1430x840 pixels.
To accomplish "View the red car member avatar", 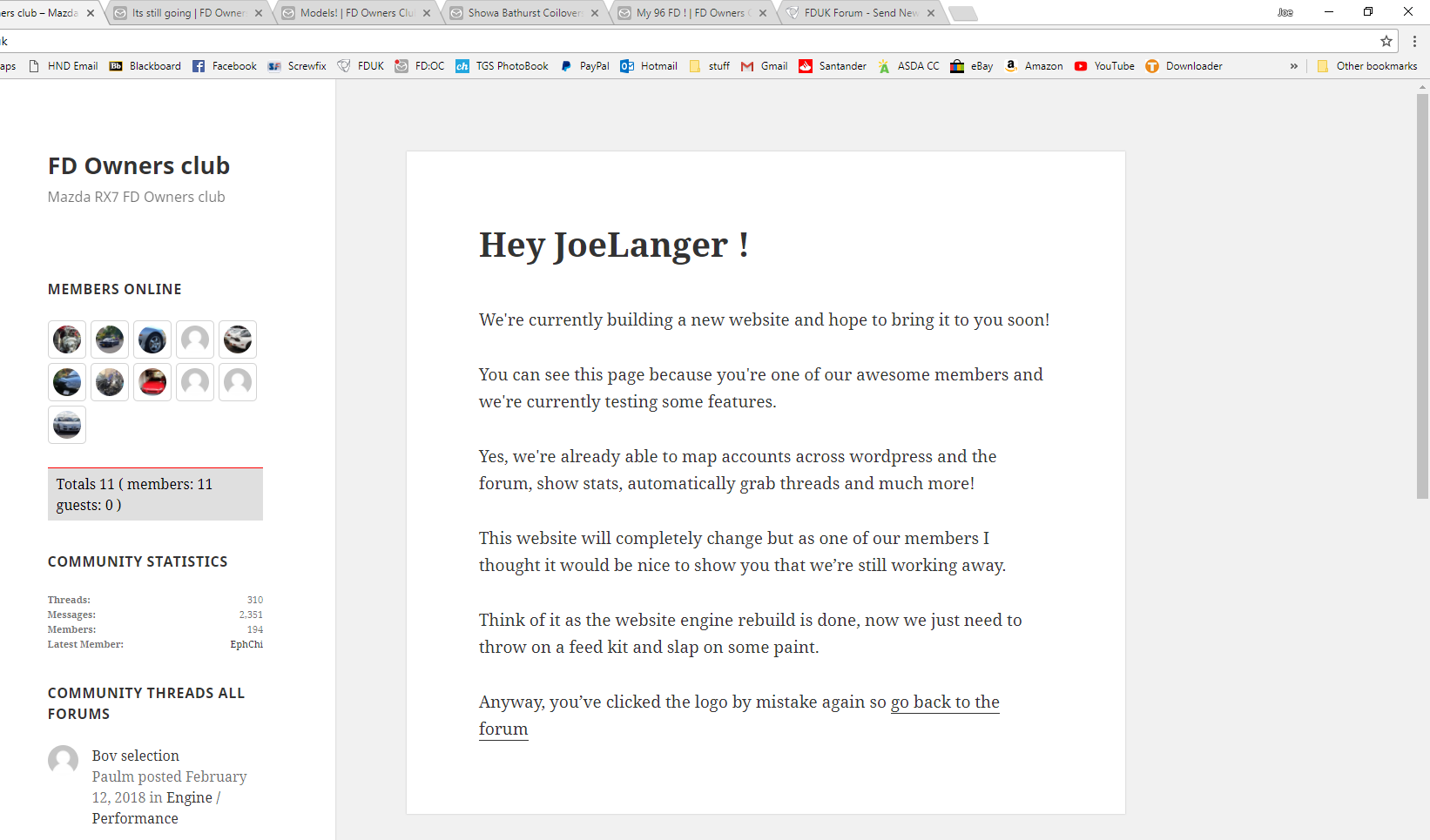I will 152,382.
